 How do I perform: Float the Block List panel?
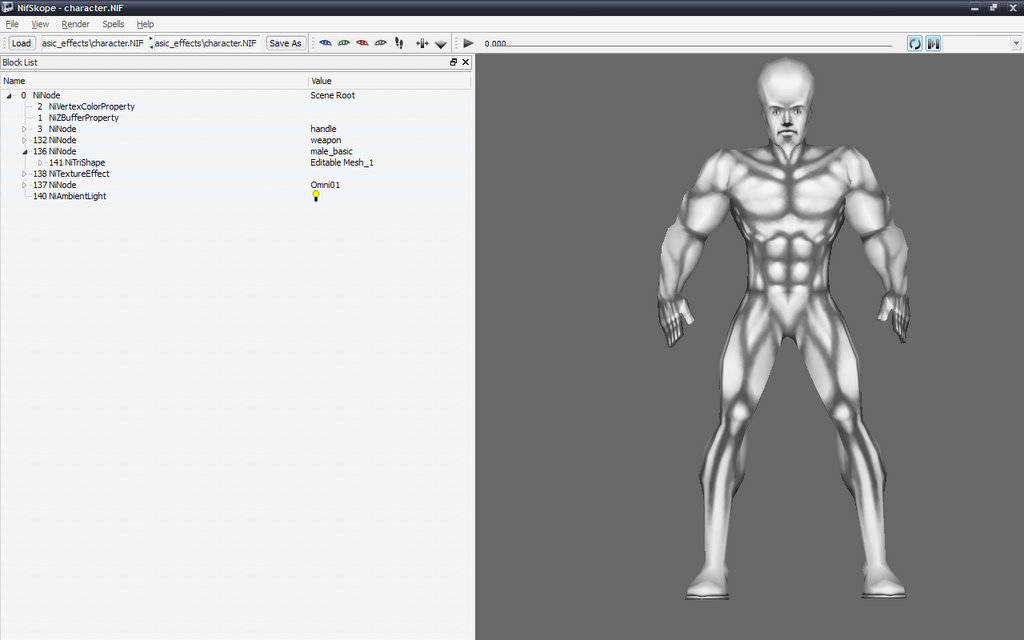[453, 62]
